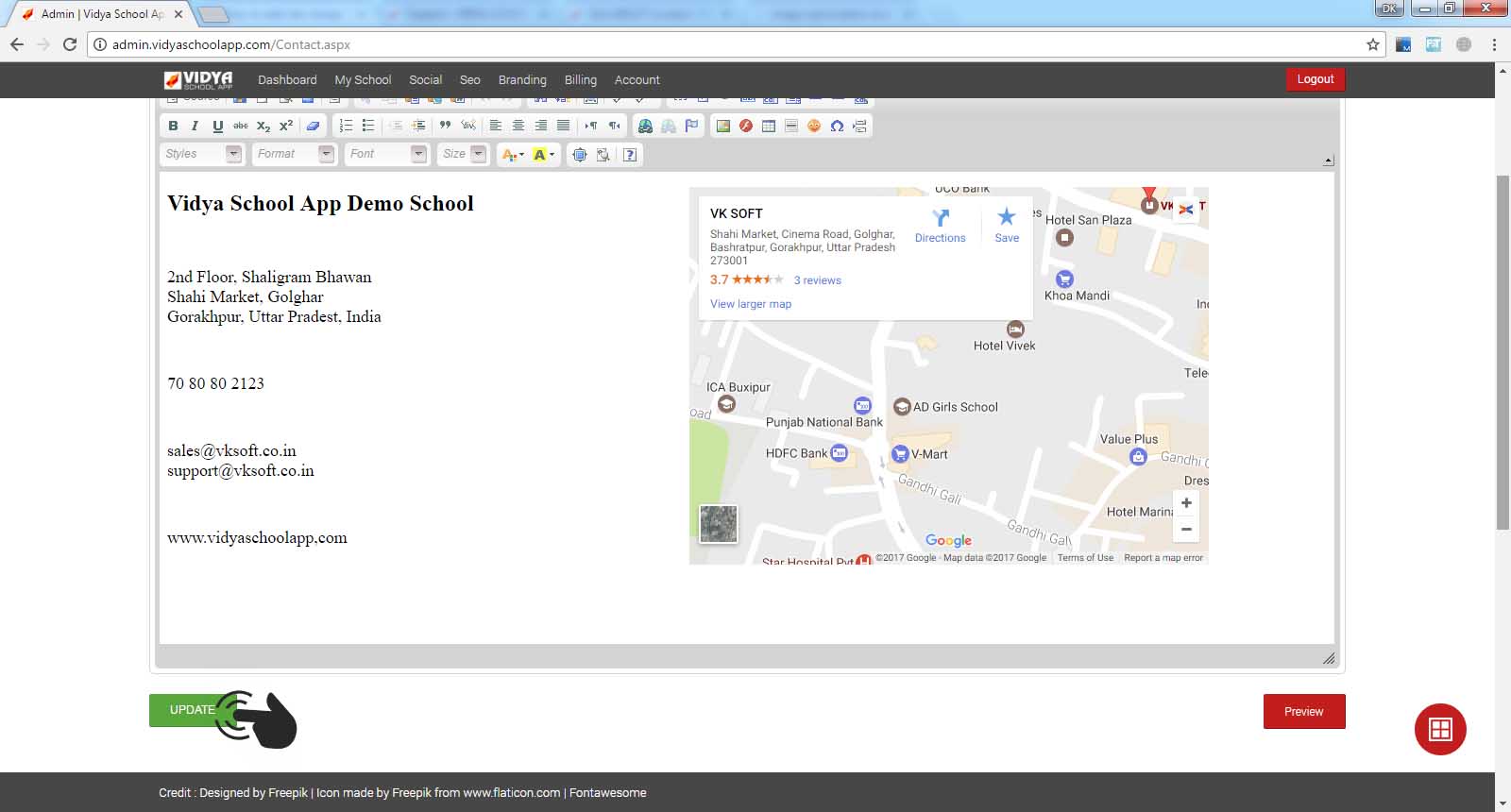Viewport: 1511px width, 812px height.
Task: Insert a block quote
Action: pos(445,126)
